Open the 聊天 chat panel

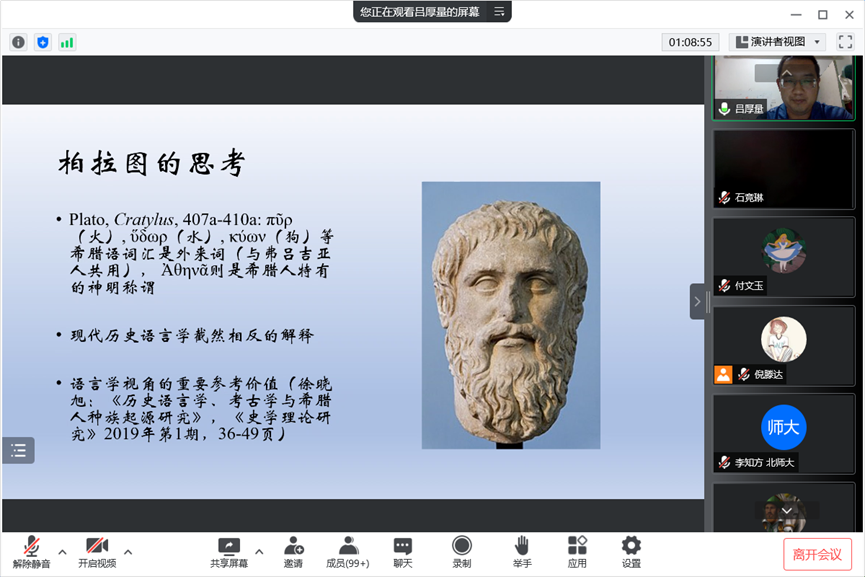(x=402, y=551)
